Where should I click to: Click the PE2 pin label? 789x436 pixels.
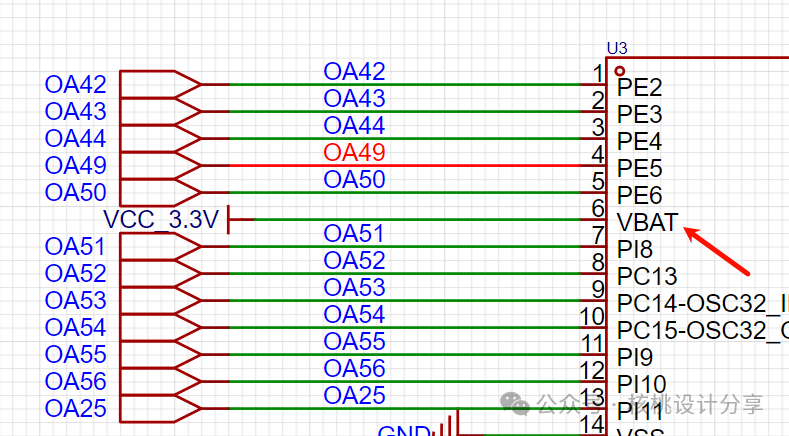click(x=639, y=87)
